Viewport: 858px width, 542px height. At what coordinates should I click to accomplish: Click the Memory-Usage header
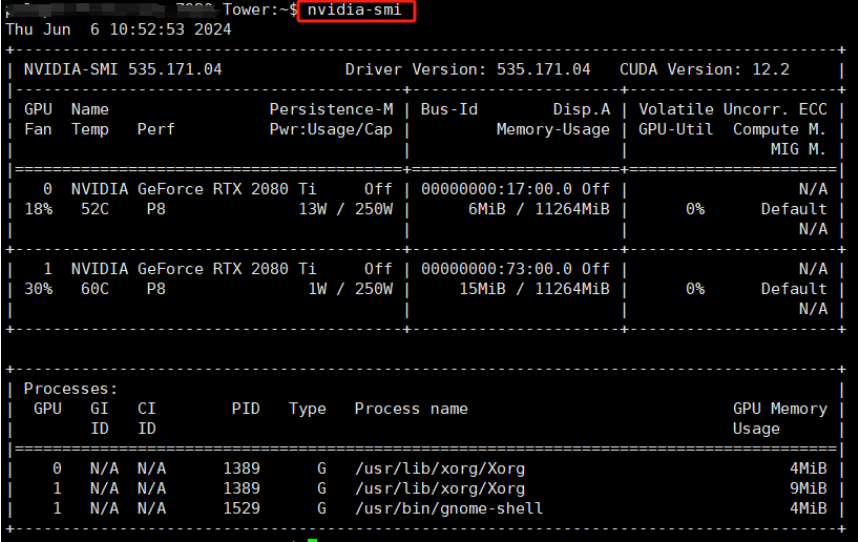click(553, 130)
